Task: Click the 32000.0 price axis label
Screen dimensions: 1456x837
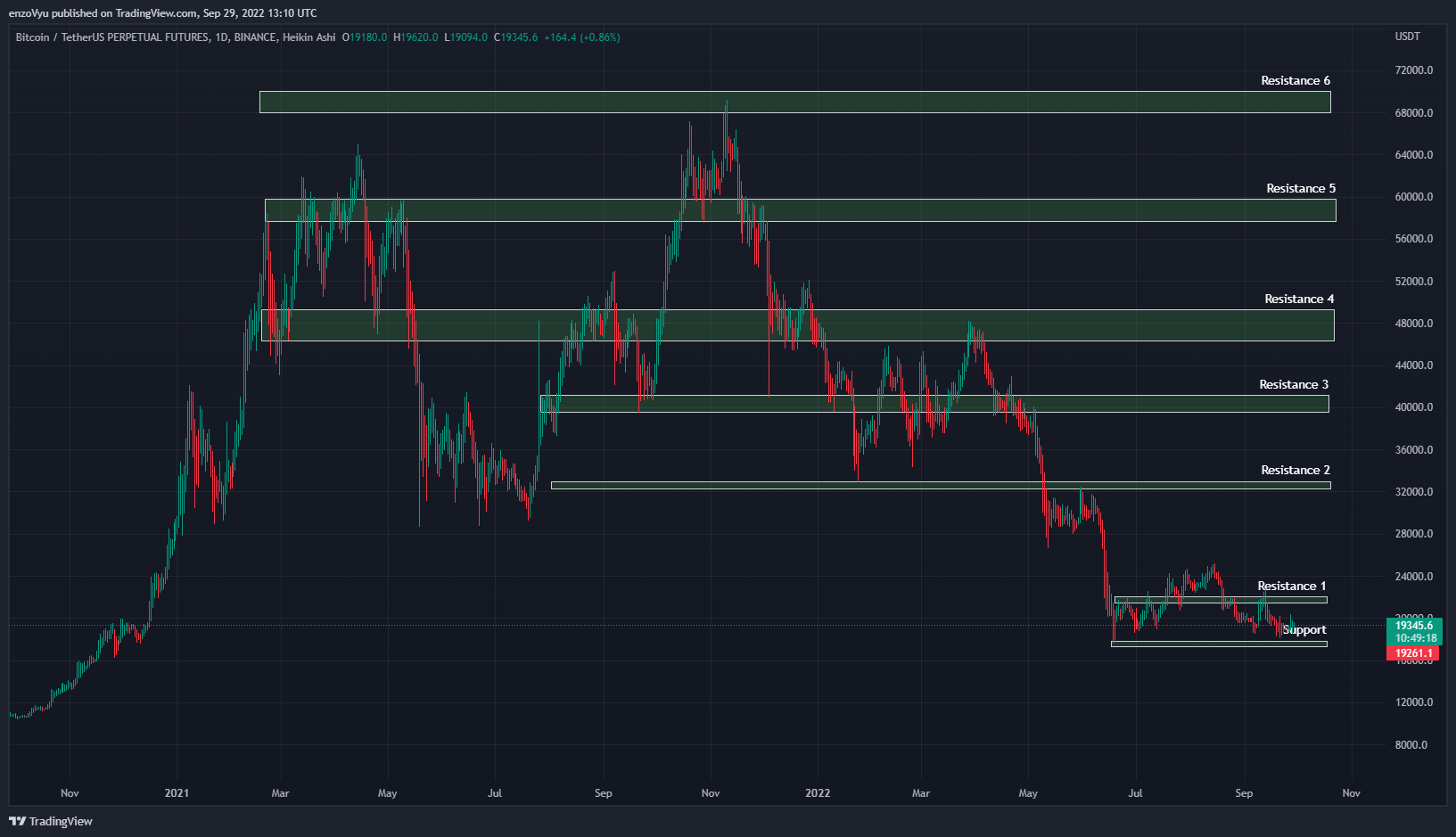Action: pyautogui.click(x=1414, y=492)
